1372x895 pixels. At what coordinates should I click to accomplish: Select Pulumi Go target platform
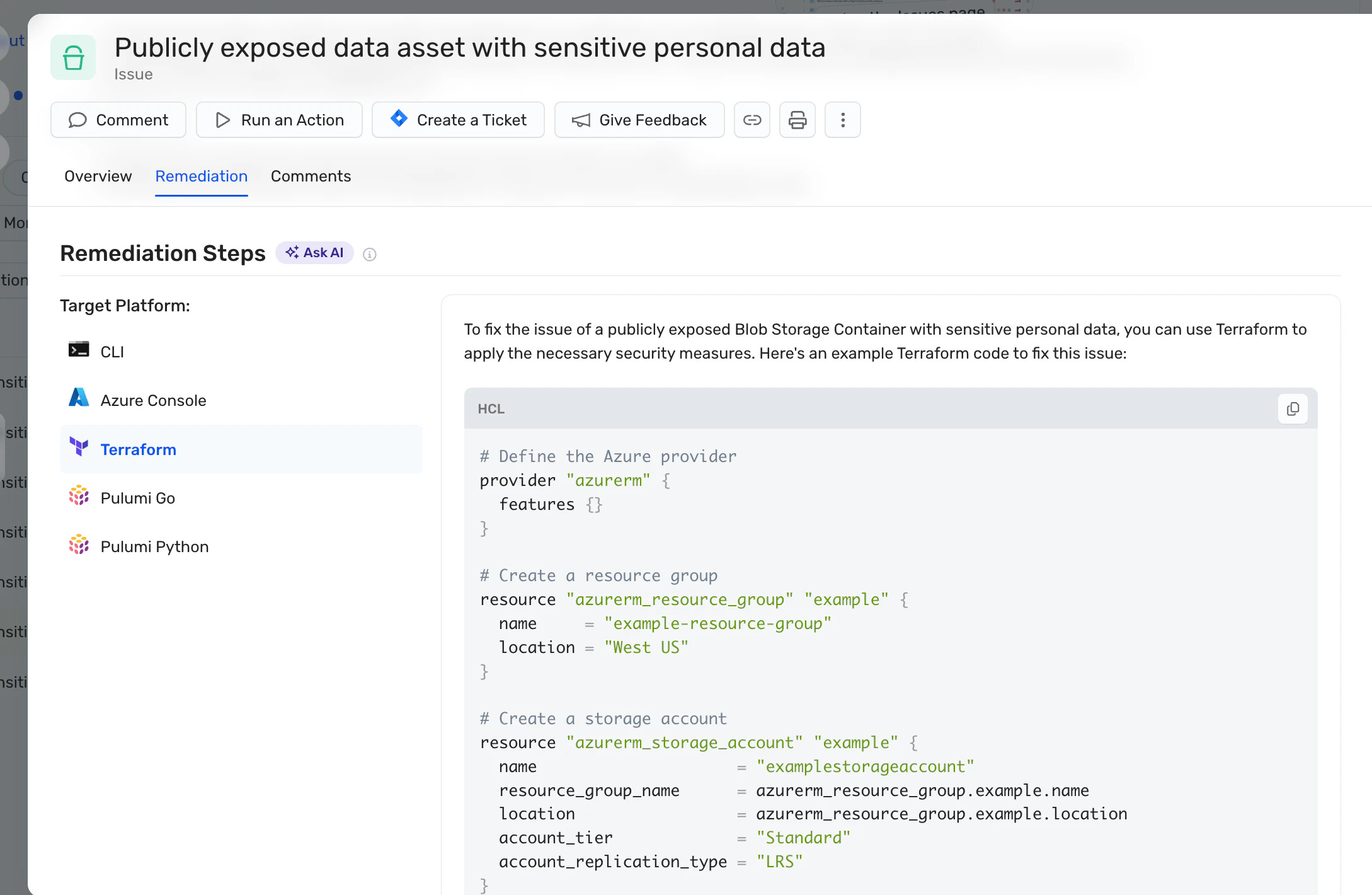[241, 498]
